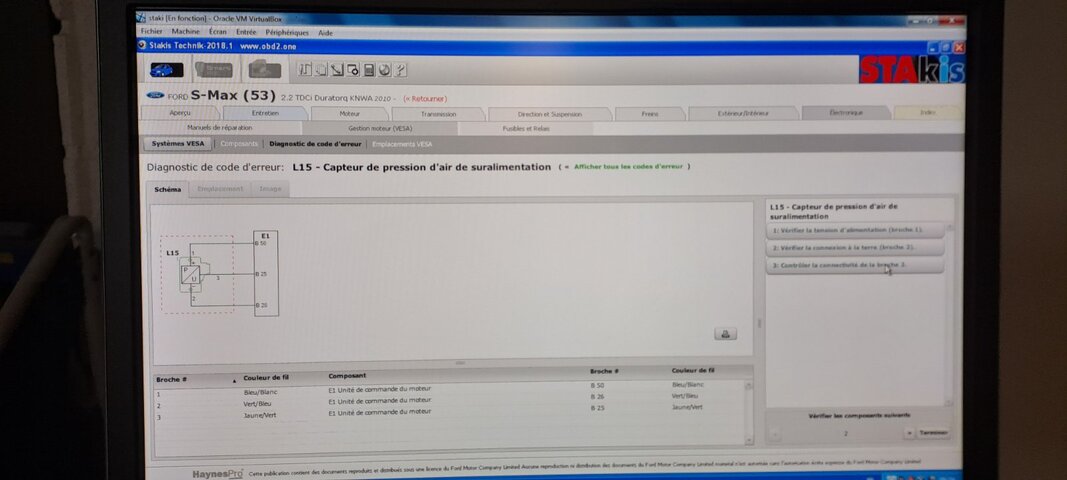Click the printer icon below the schema
This screenshot has height=480, width=1067.
[x=725, y=334]
